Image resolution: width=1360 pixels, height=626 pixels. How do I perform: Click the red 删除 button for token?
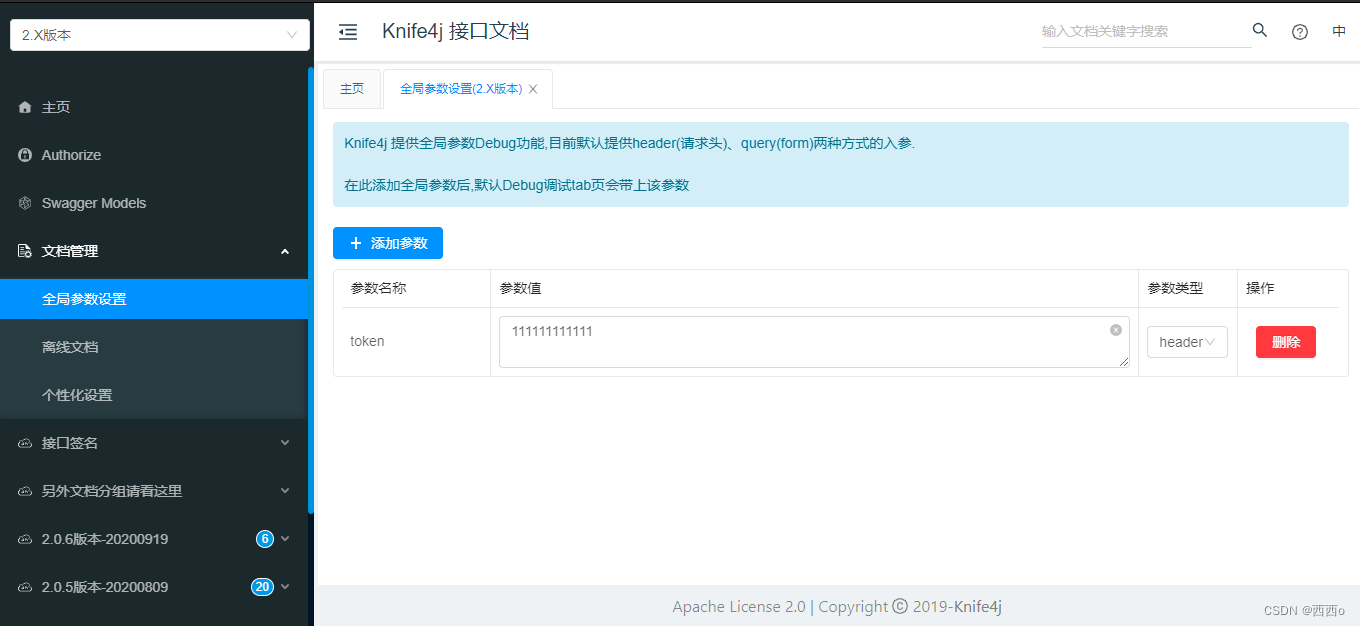point(1285,341)
